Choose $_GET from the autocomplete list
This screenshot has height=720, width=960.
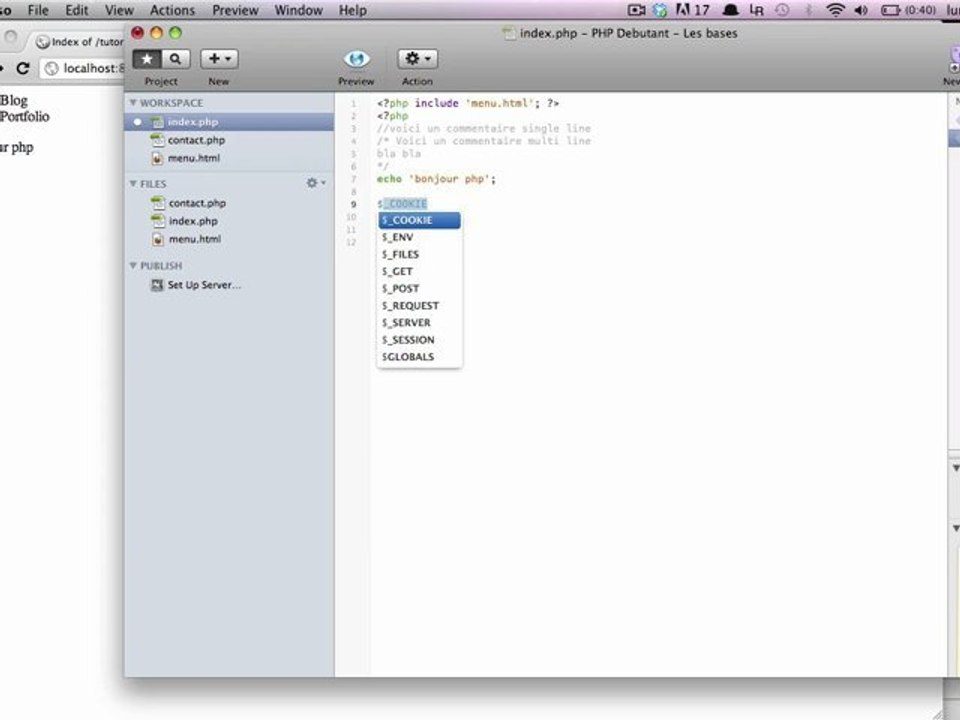tap(419, 272)
